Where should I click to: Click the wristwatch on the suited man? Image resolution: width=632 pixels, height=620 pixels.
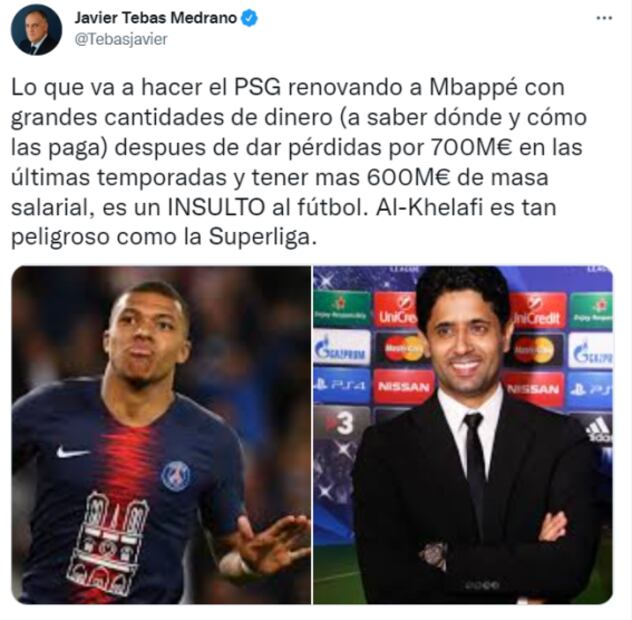click(x=434, y=554)
